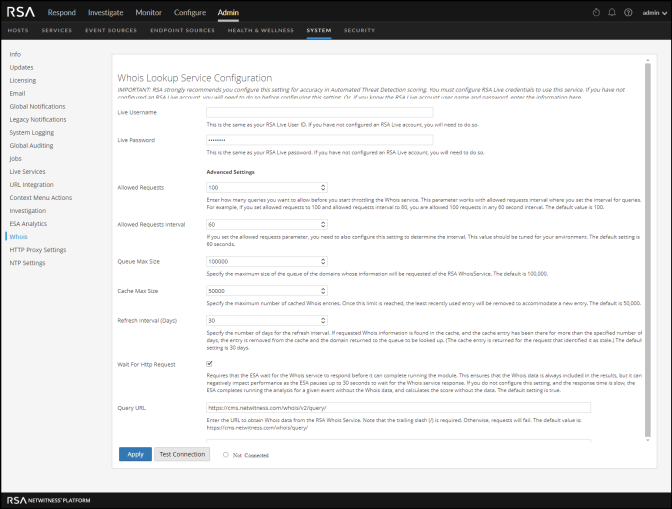Switch to the Health & Wellness tab
672x509 pixels.
[261, 30]
